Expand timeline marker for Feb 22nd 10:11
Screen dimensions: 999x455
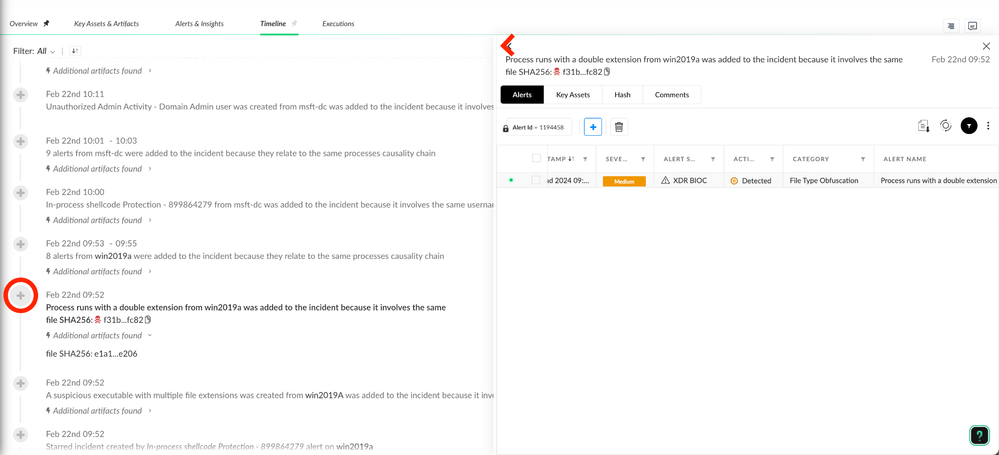tap(20, 94)
